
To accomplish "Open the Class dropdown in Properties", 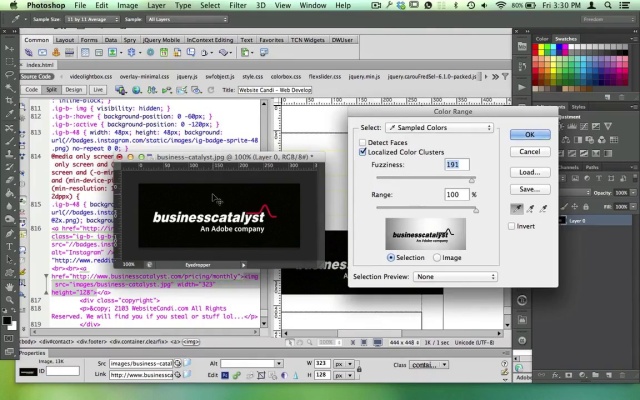I will pos(429,364).
